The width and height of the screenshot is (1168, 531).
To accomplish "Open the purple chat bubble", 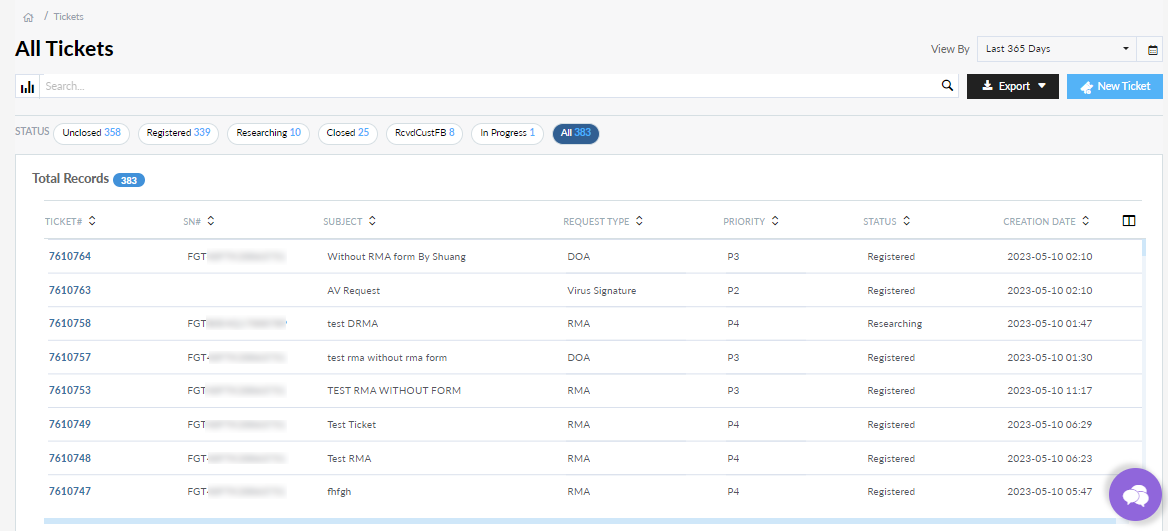I will (1135, 494).
